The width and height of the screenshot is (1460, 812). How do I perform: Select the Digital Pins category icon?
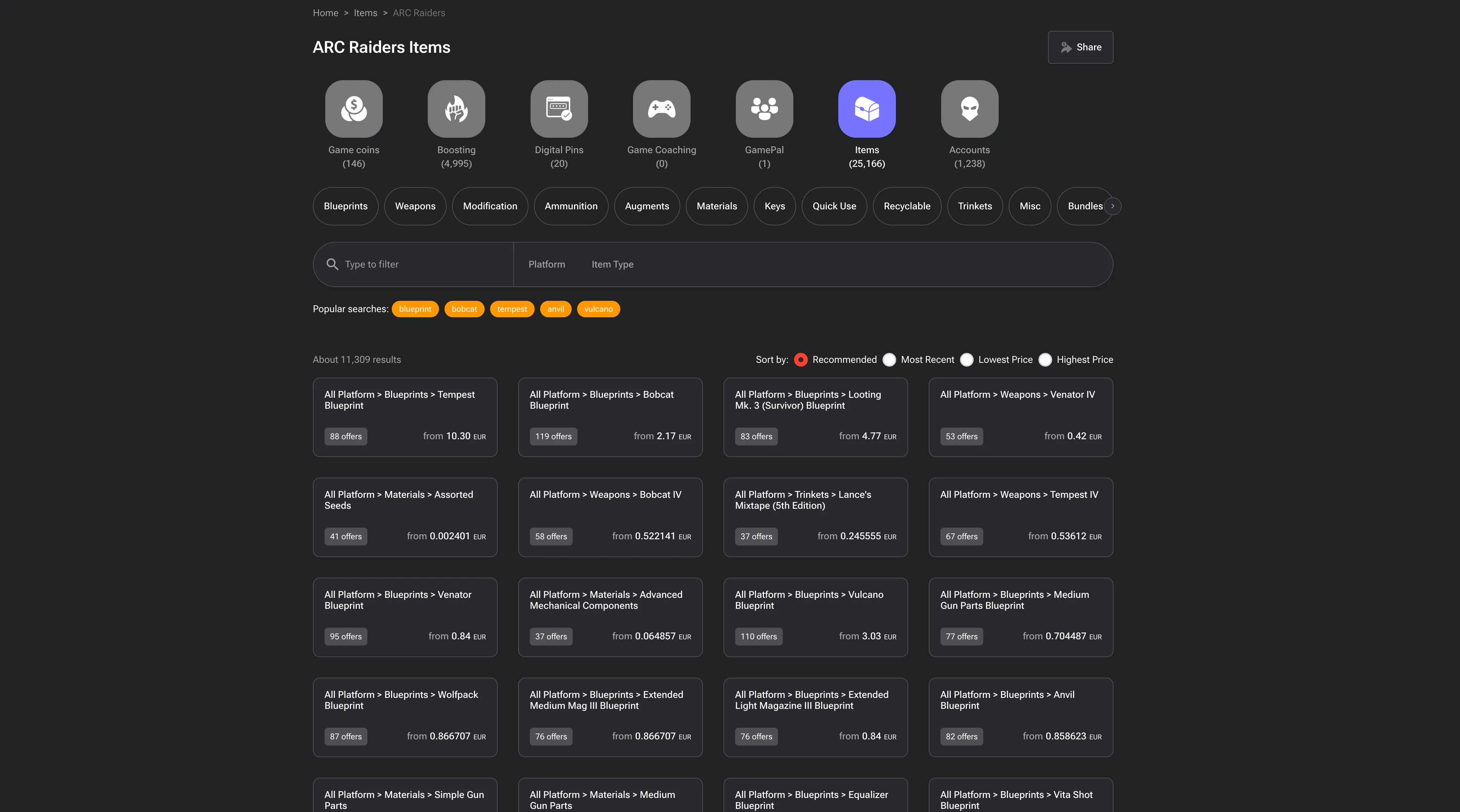(559, 109)
